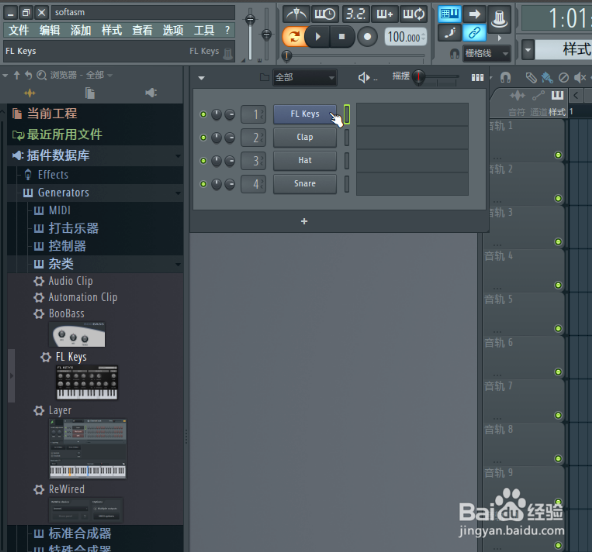Arm recording with the record button
Image resolution: width=592 pixels, height=552 pixels.
(x=367, y=37)
